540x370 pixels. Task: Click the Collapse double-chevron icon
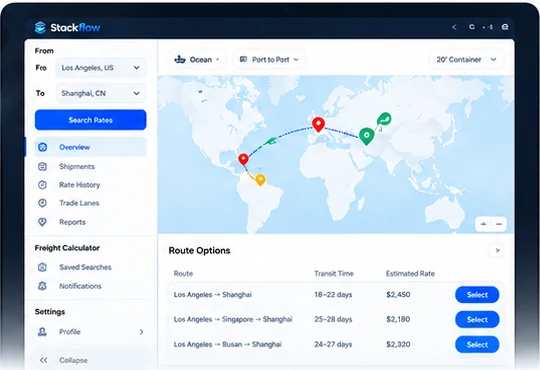pyautogui.click(x=43, y=360)
